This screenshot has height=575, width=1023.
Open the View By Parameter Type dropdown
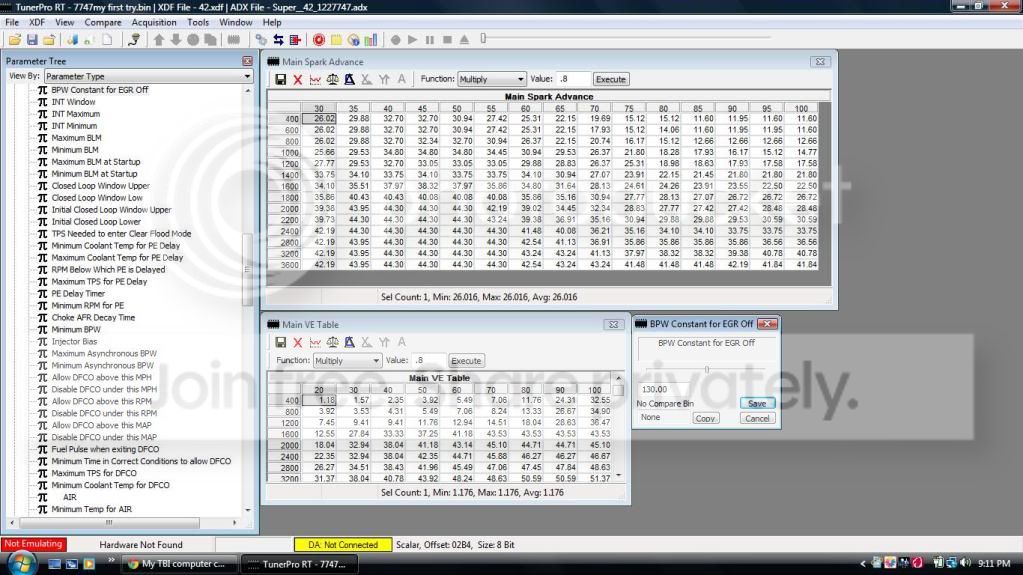coord(148,76)
